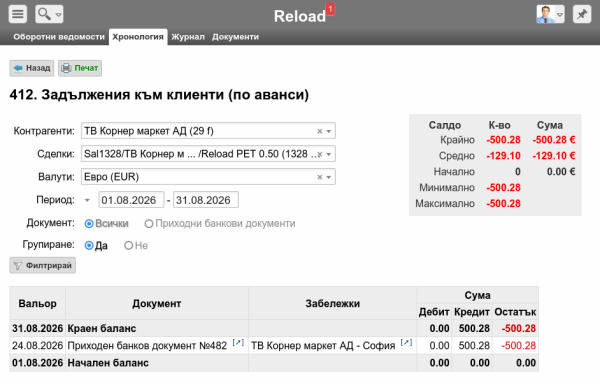Apply filters with Филтрирай button
Image resolution: width=600 pixels, height=383 pixels.
point(42,265)
